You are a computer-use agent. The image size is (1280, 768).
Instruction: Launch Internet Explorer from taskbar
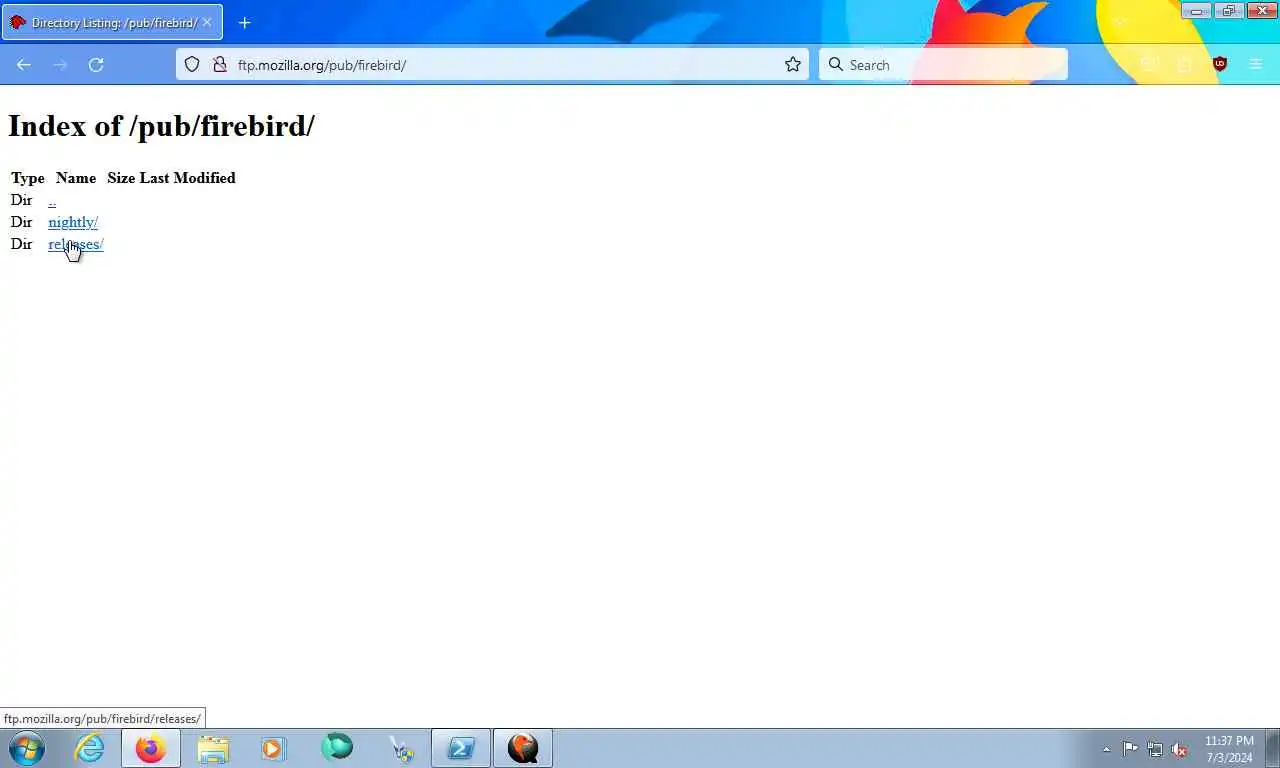89,748
